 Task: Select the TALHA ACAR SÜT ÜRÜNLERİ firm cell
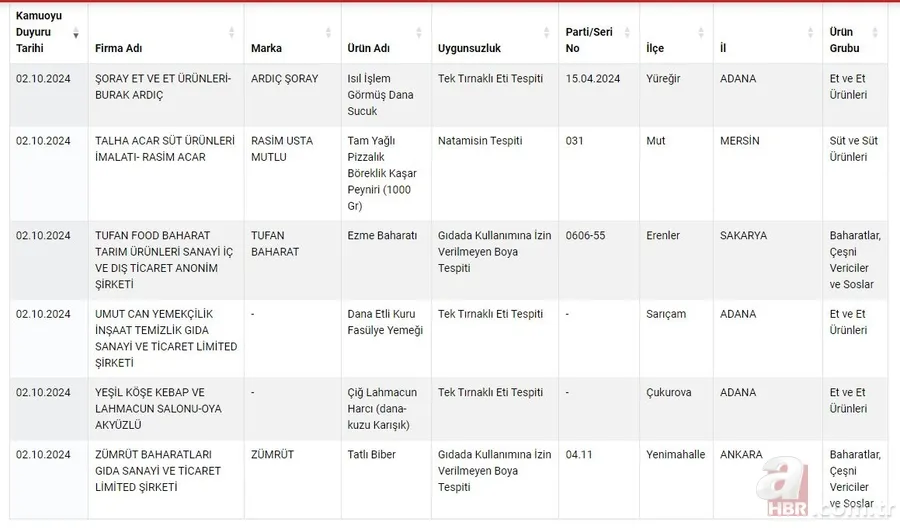click(165, 149)
